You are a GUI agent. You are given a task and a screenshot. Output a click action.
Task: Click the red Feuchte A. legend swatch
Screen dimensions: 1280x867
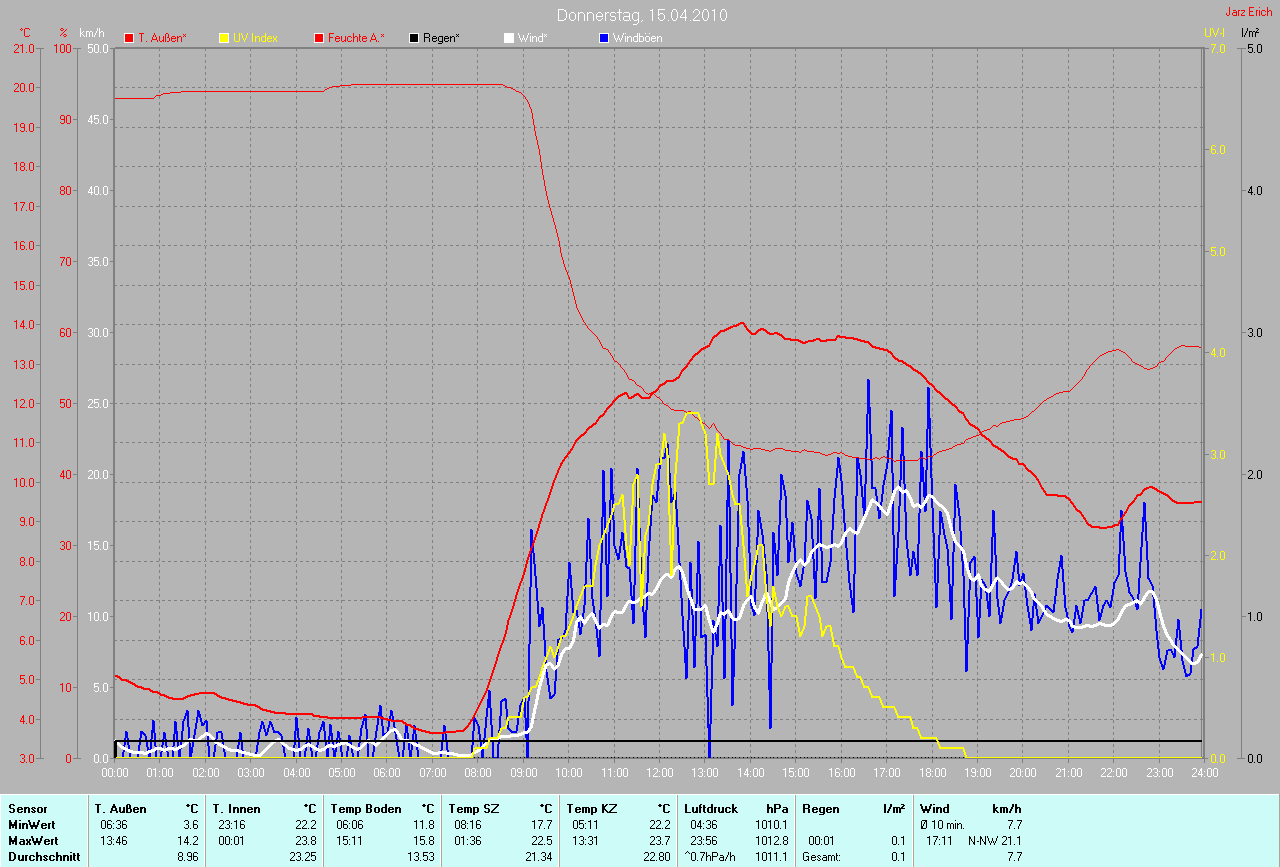coord(319,38)
